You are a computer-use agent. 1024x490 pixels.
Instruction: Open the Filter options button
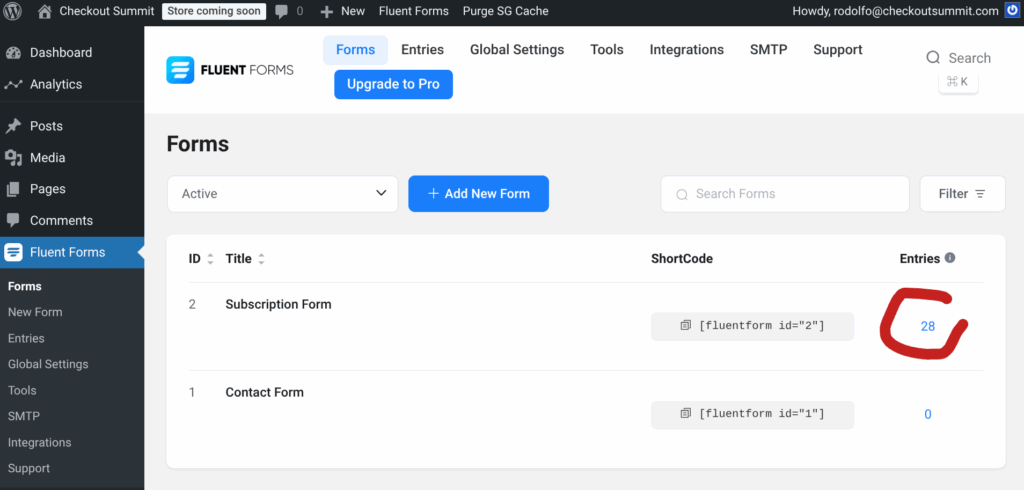click(x=961, y=194)
